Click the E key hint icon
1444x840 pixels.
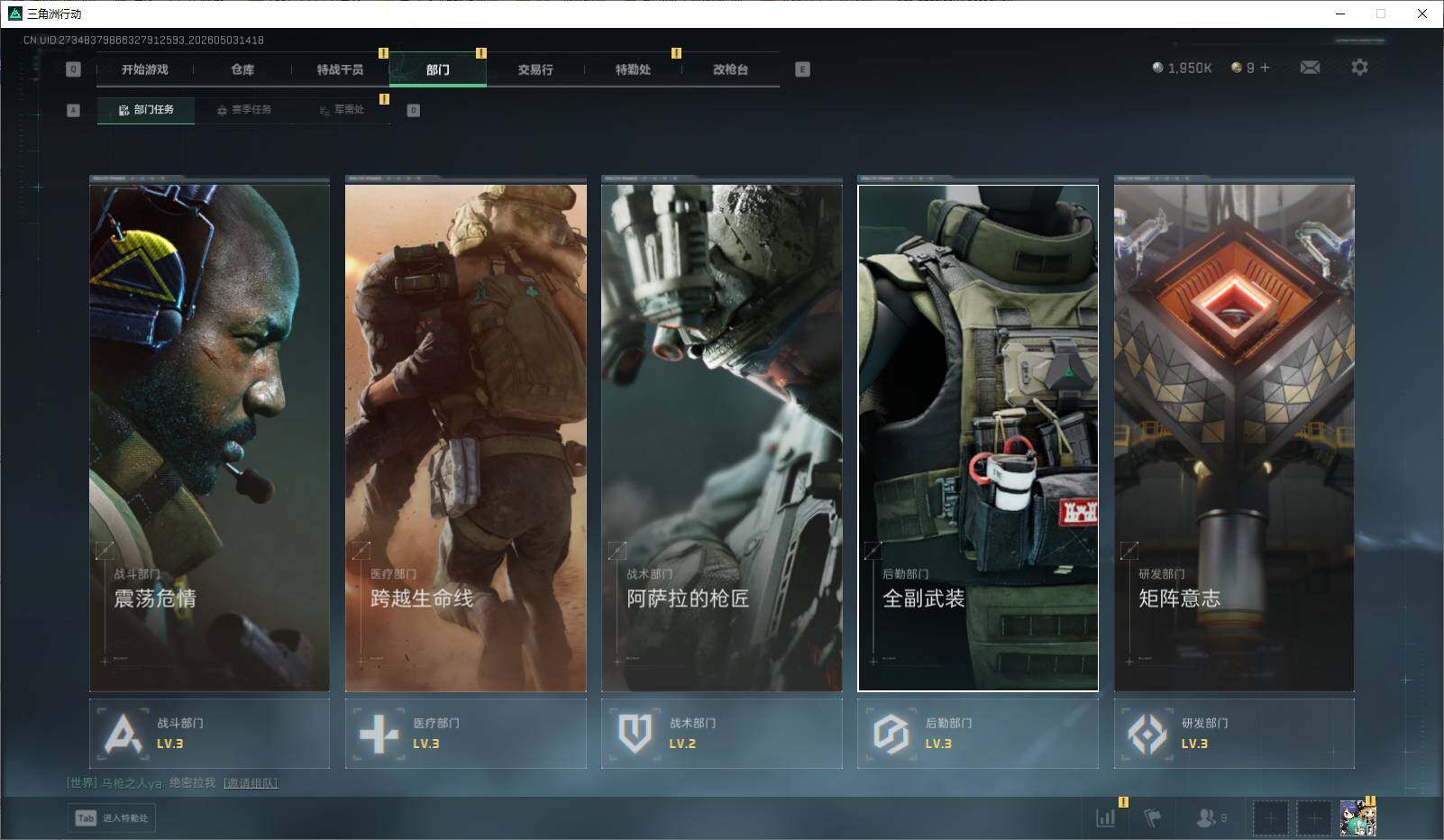802,69
